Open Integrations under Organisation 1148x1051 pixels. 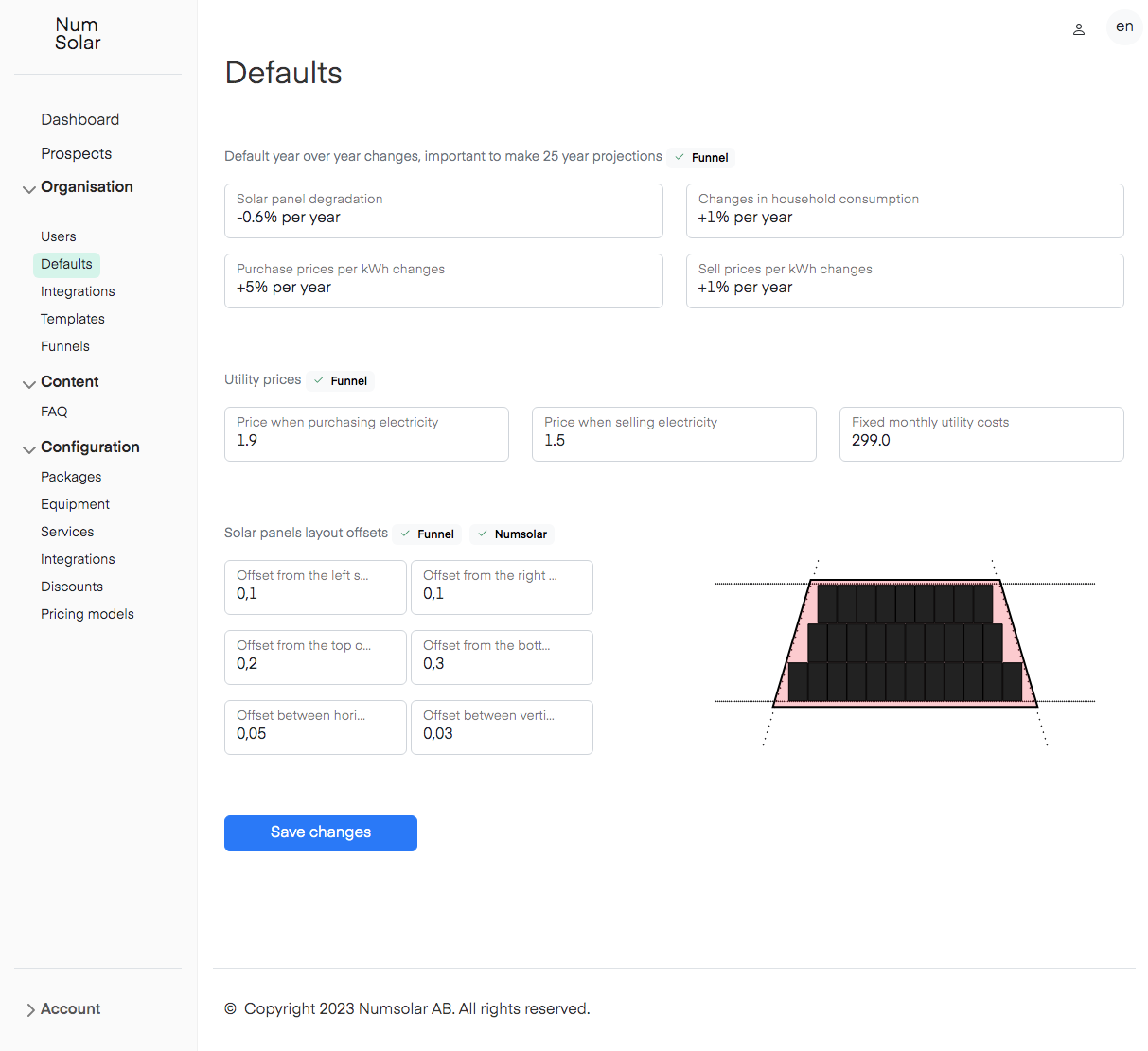(x=78, y=291)
